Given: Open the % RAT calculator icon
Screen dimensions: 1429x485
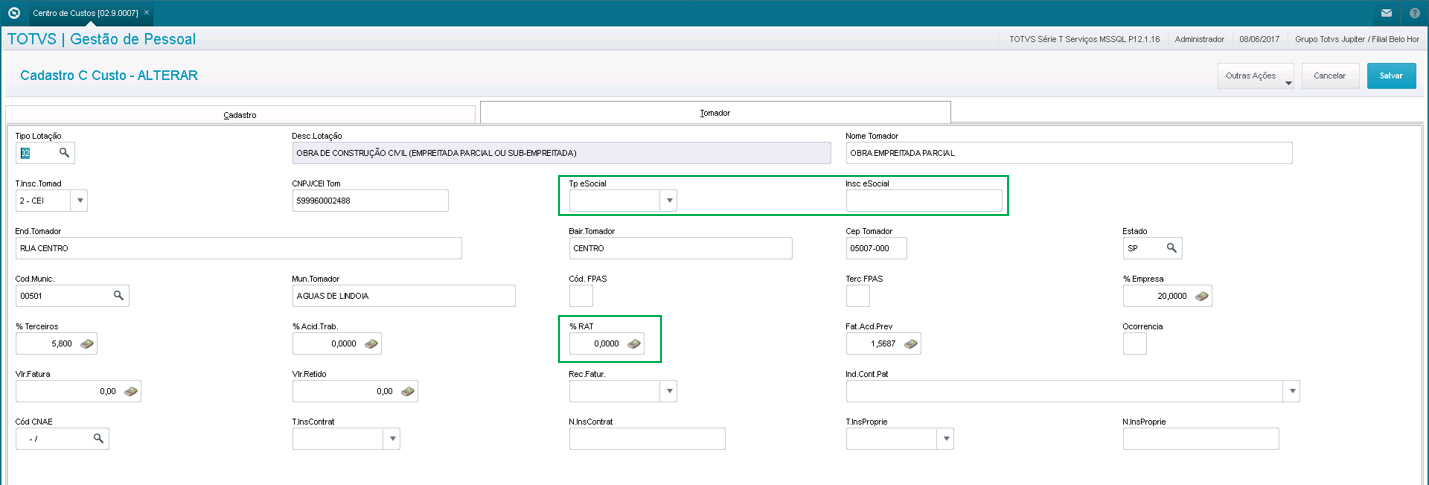Looking at the screenshot, I should pyautogui.click(x=634, y=344).
